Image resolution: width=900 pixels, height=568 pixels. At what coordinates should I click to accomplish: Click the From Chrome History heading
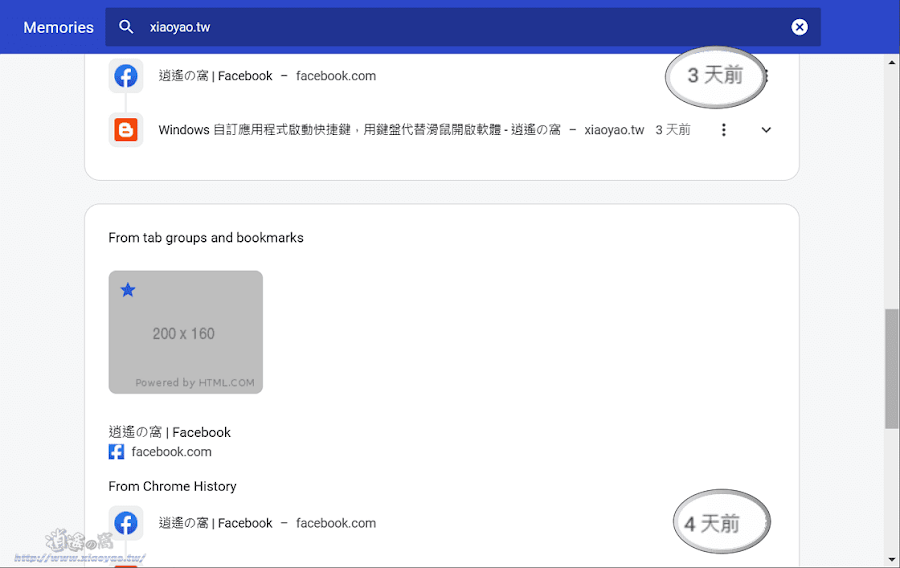click(x=172, y=487)
